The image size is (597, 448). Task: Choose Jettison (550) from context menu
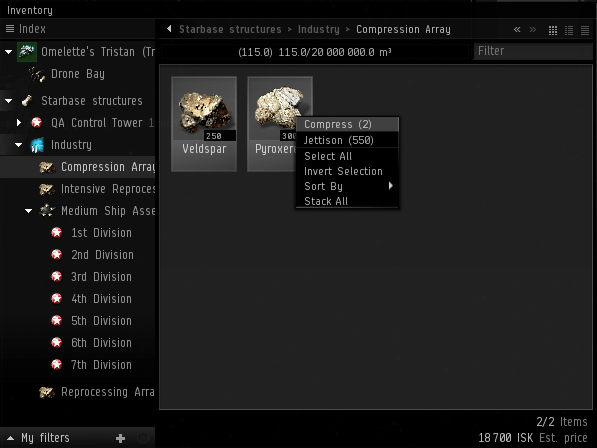coord(347,140)
